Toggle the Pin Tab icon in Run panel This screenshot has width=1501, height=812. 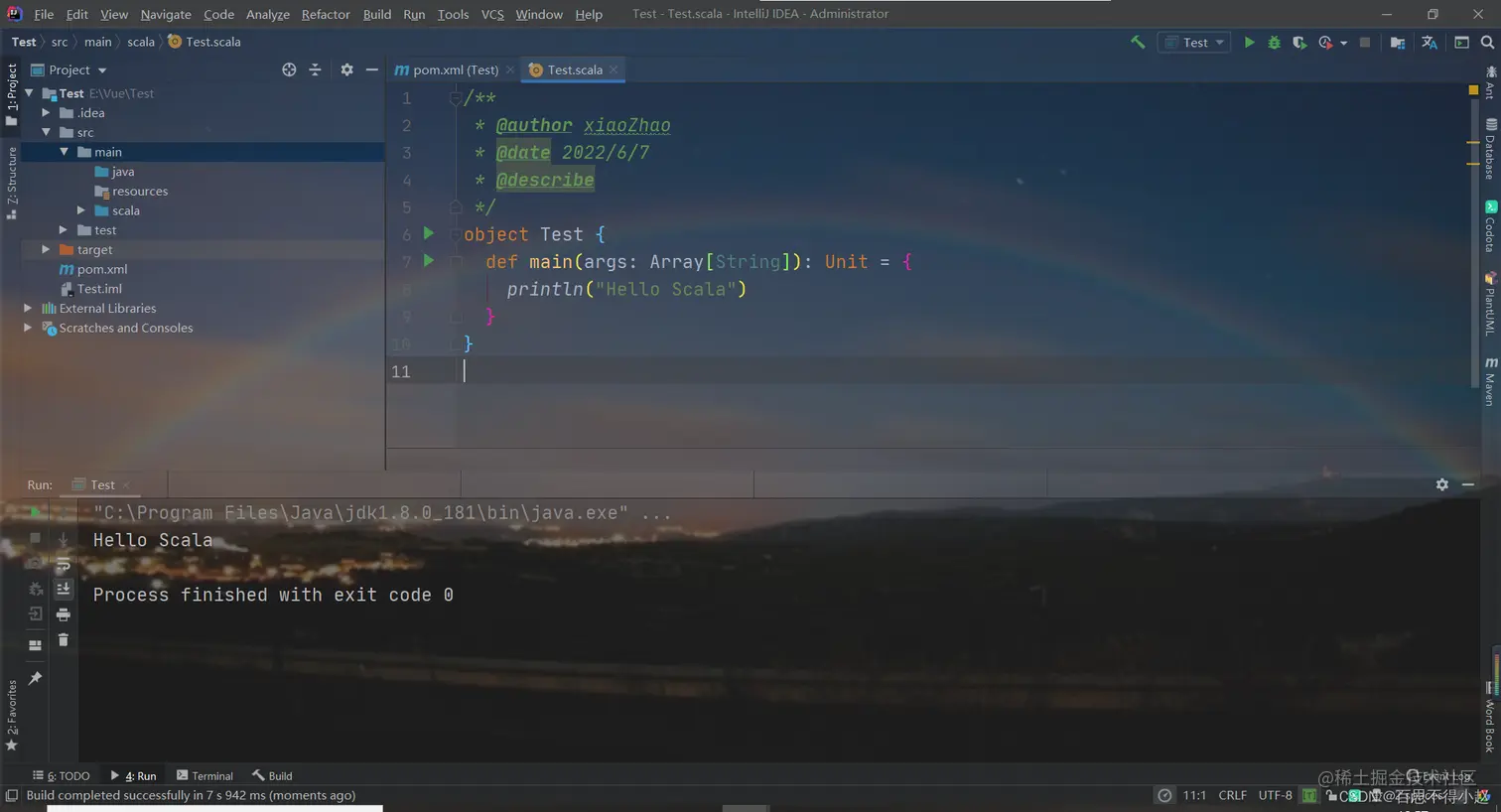(x=35, y=678)
